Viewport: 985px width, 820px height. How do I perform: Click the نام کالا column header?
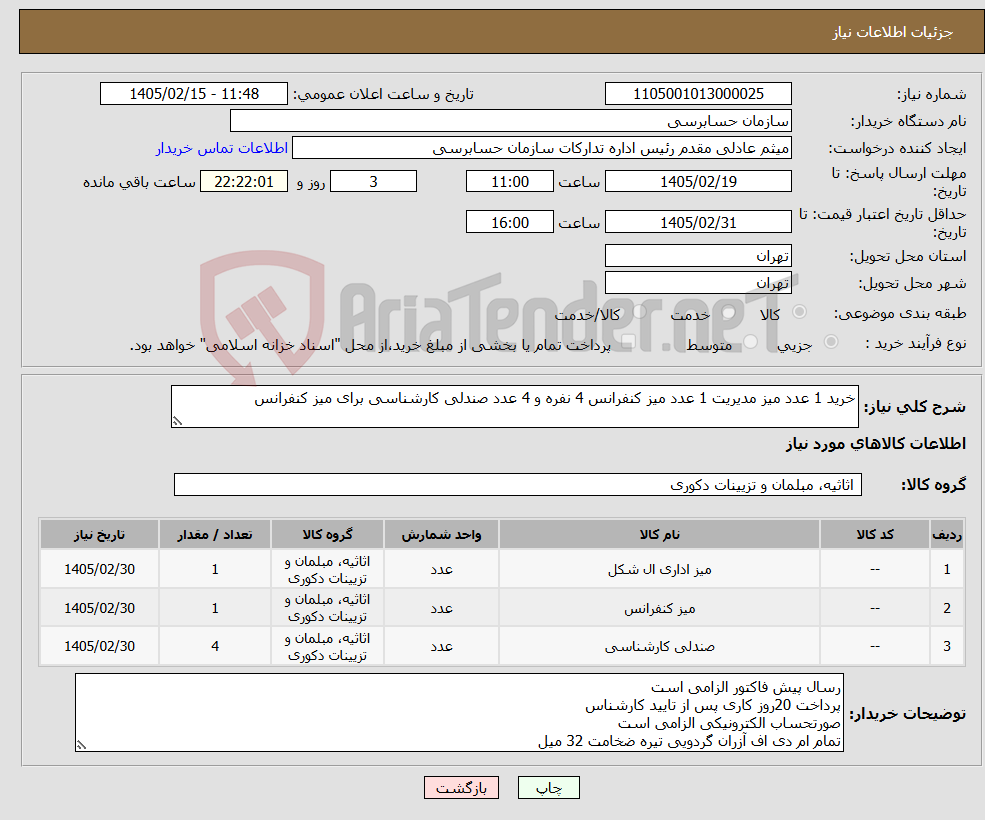point(659,534)
